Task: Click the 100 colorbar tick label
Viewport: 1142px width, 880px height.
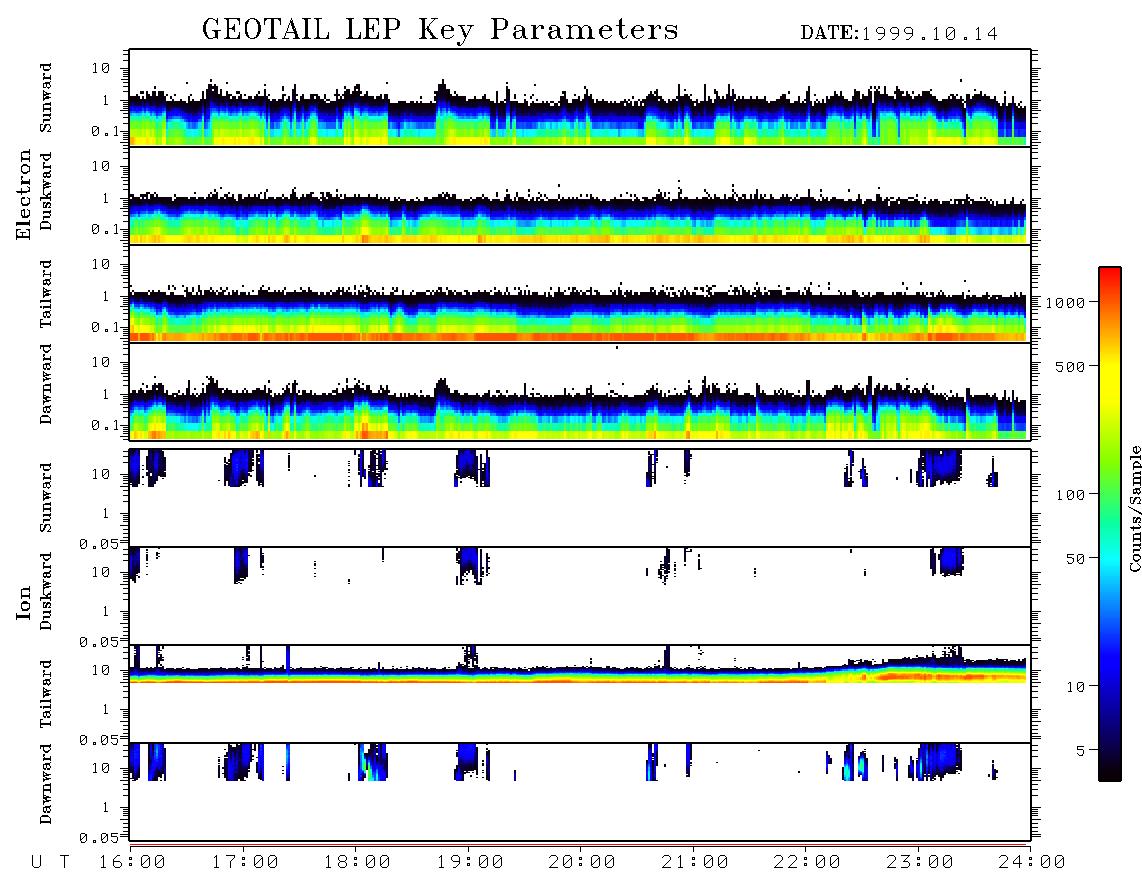Action: click(x=1070, y=495)
